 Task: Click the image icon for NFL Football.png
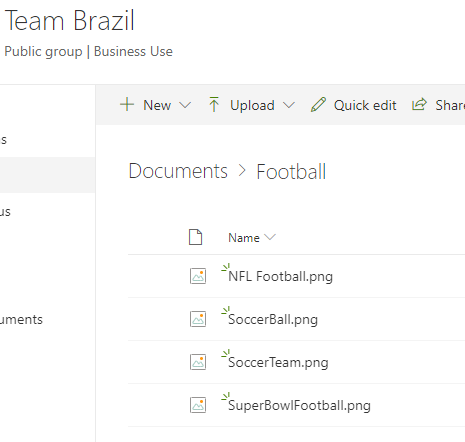click(x=198, y=276)
